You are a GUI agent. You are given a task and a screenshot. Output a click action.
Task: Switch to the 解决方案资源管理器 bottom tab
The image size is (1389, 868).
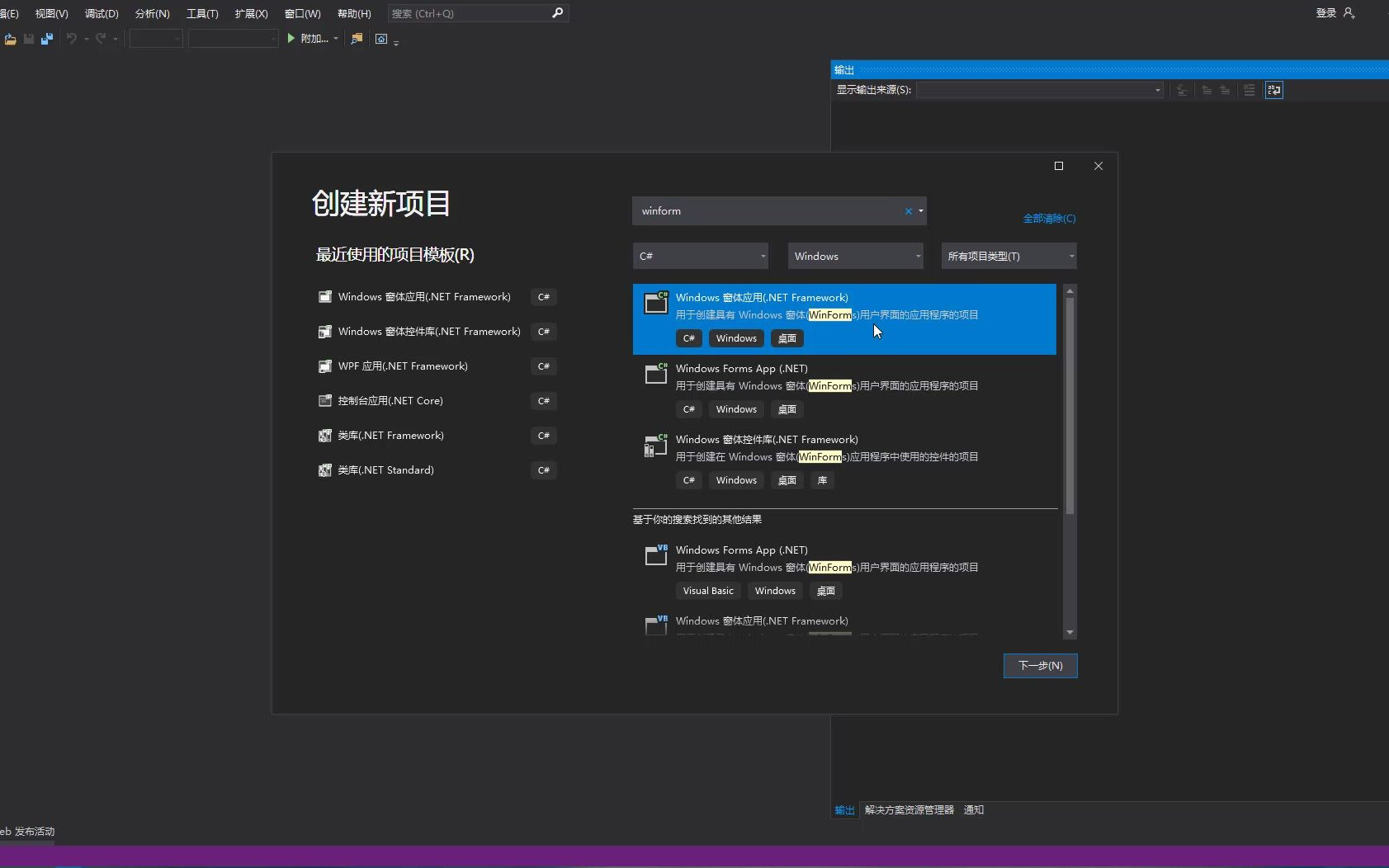pos(908,809)
